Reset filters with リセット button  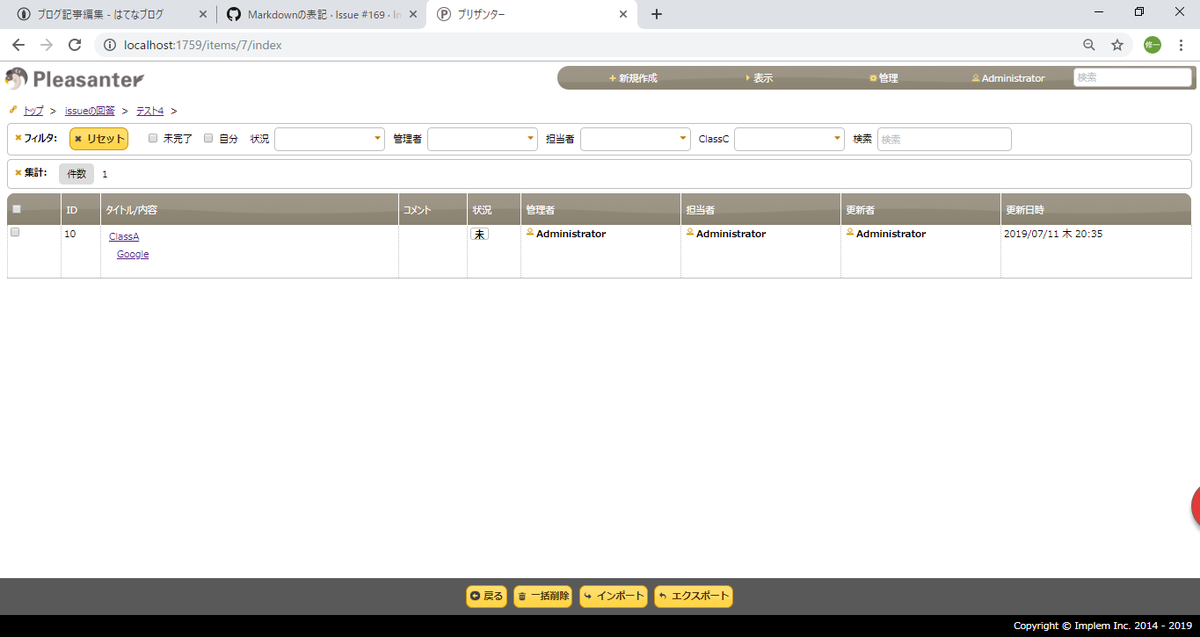coord(99,139)
